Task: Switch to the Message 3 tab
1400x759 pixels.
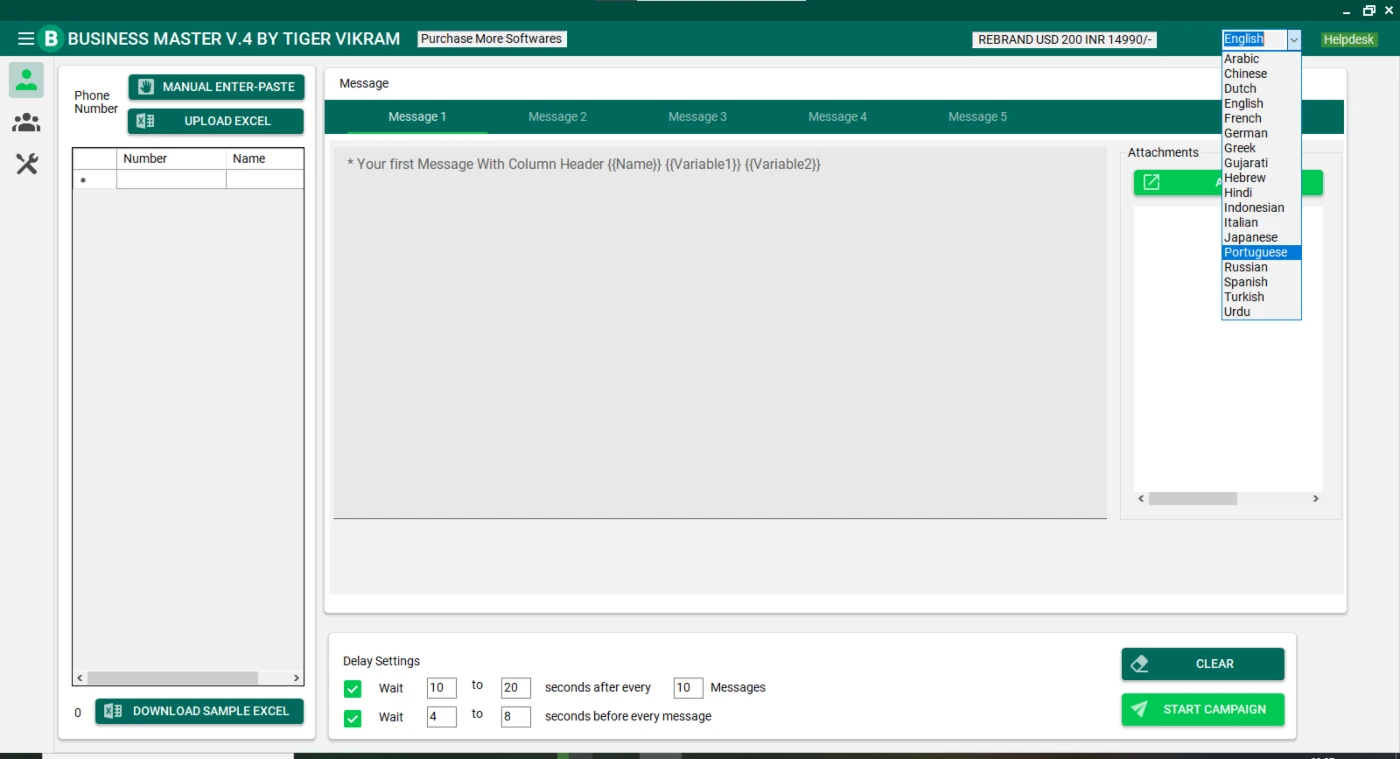Action: tap(697, 117)
